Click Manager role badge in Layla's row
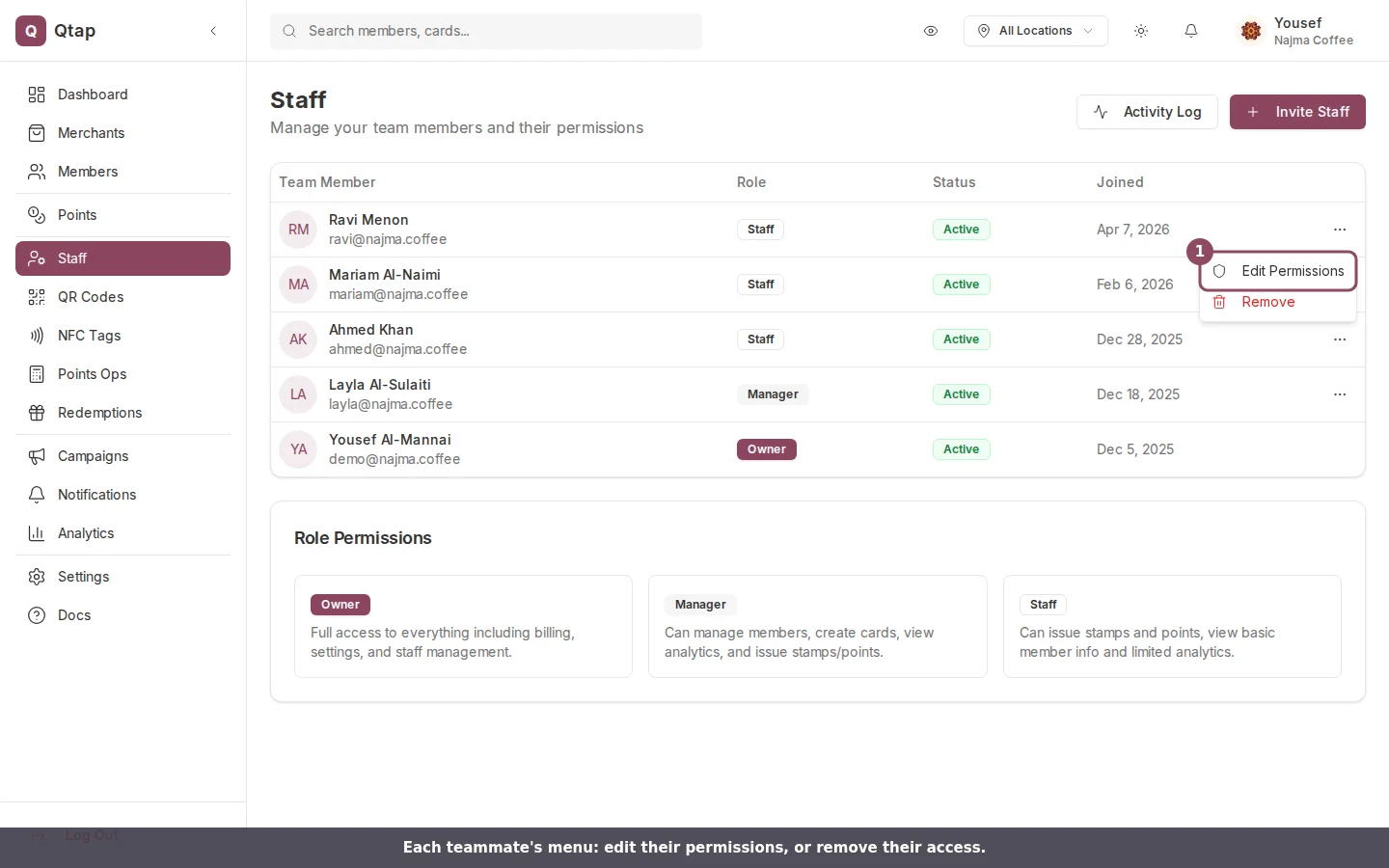 pos(773,394)
